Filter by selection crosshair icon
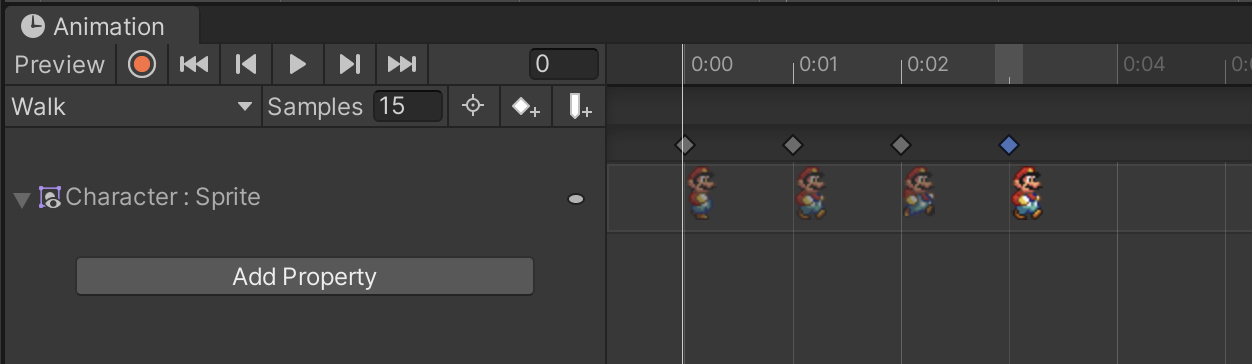 473,106
